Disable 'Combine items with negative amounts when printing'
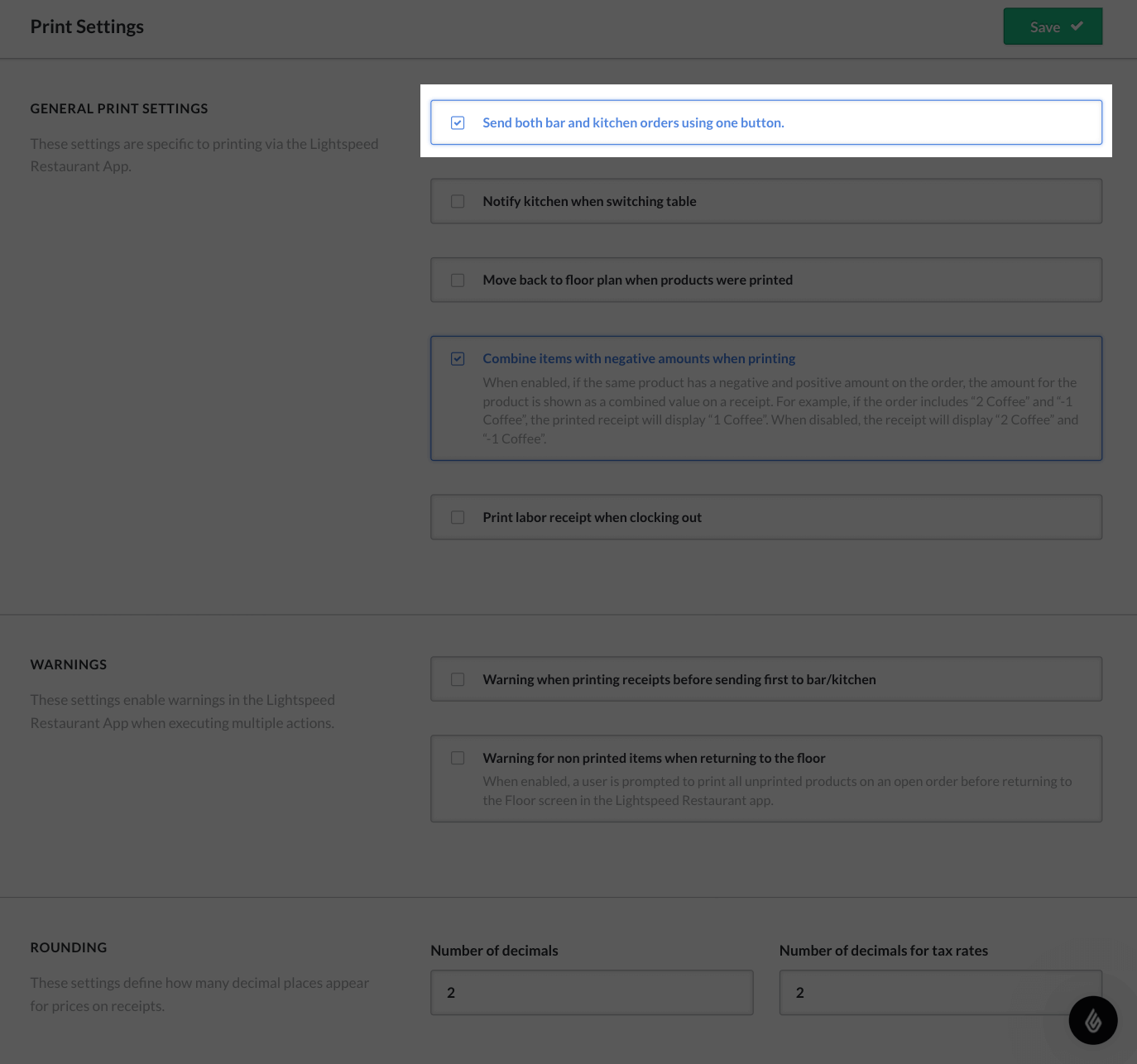1137x1064 pixels. click(x=458, y=358)
